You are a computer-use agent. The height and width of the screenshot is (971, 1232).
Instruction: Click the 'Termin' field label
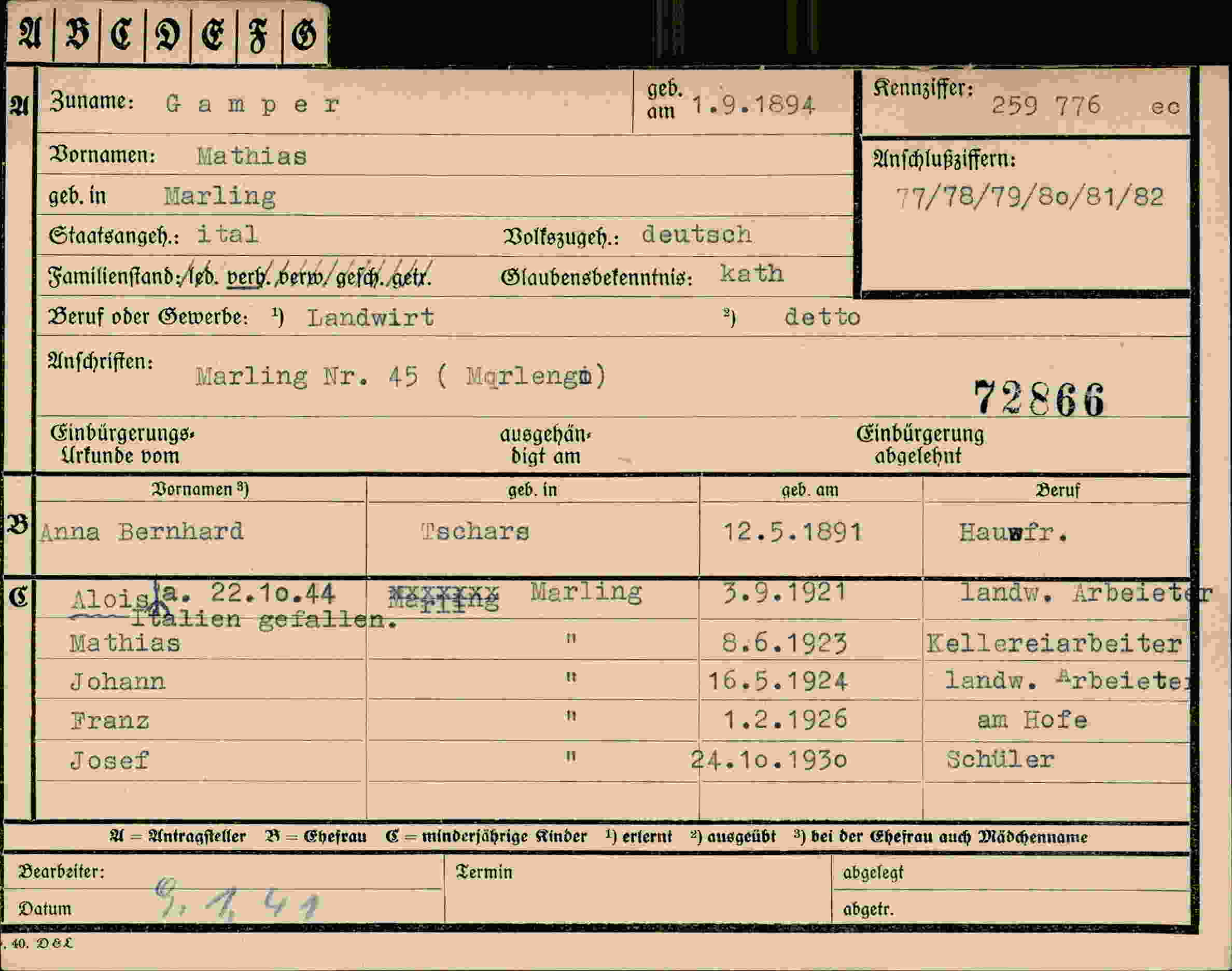click(484, 872)
